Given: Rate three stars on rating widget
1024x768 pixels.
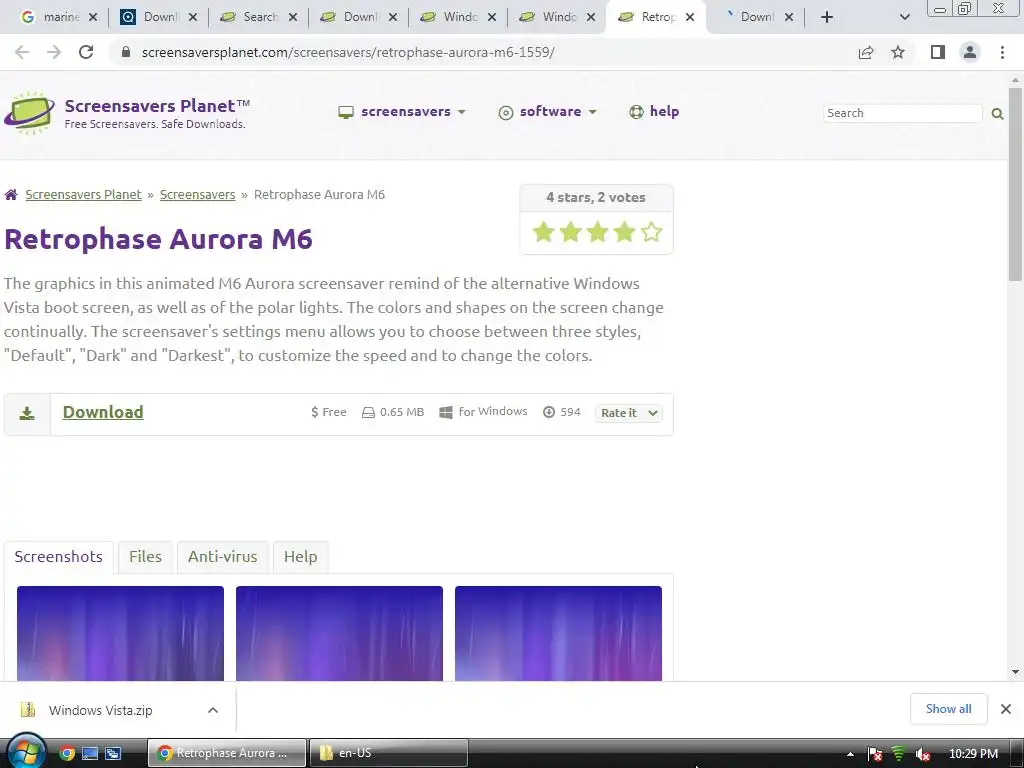Looking at the screenshot, I should (x=597, y=232).
